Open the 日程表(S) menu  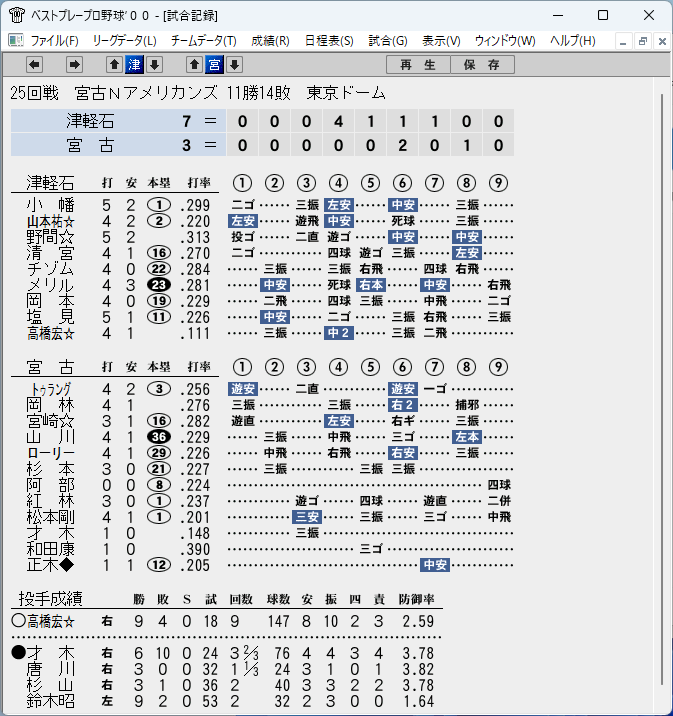[329, 41]
